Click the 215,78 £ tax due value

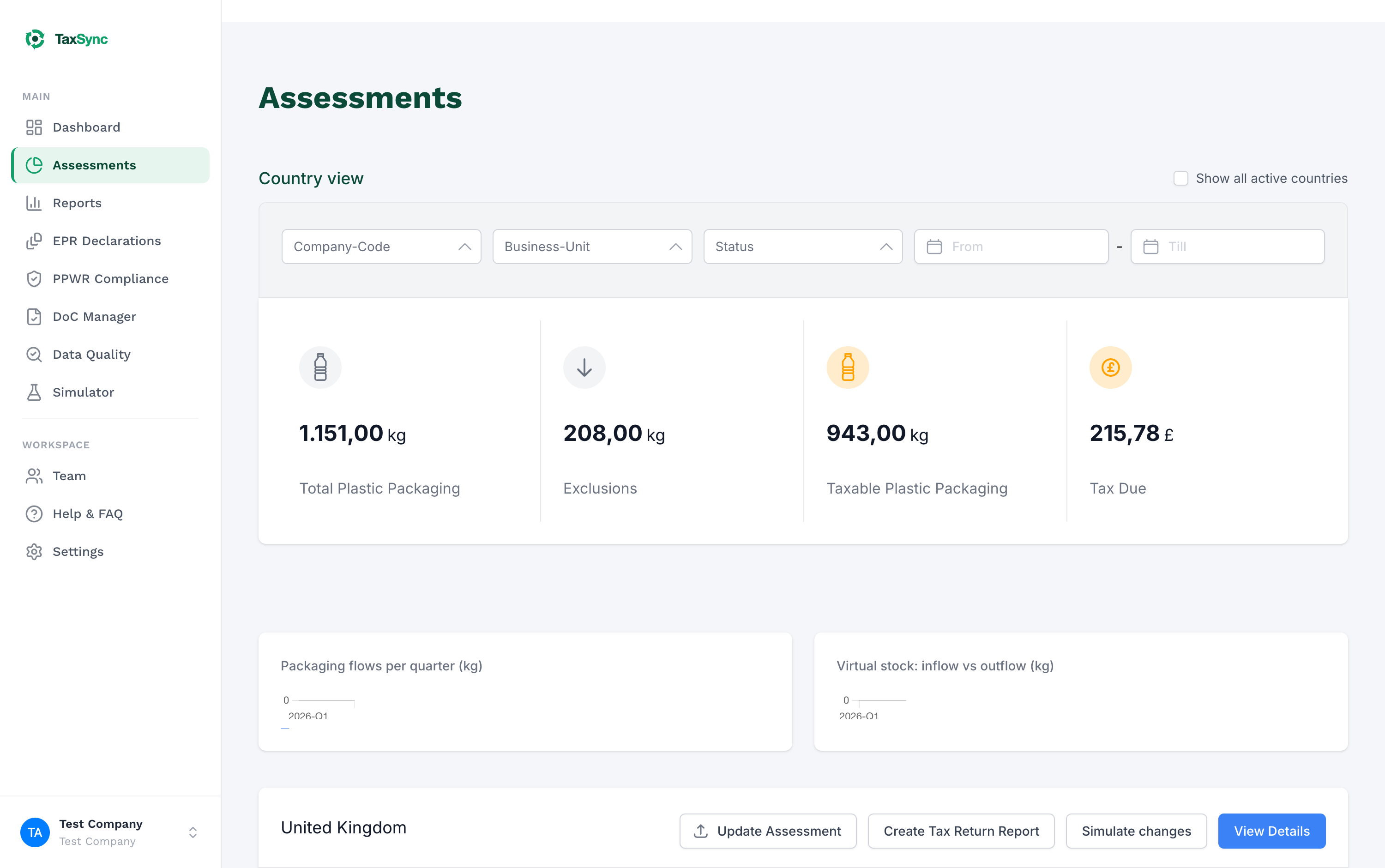coord(1132,434)
